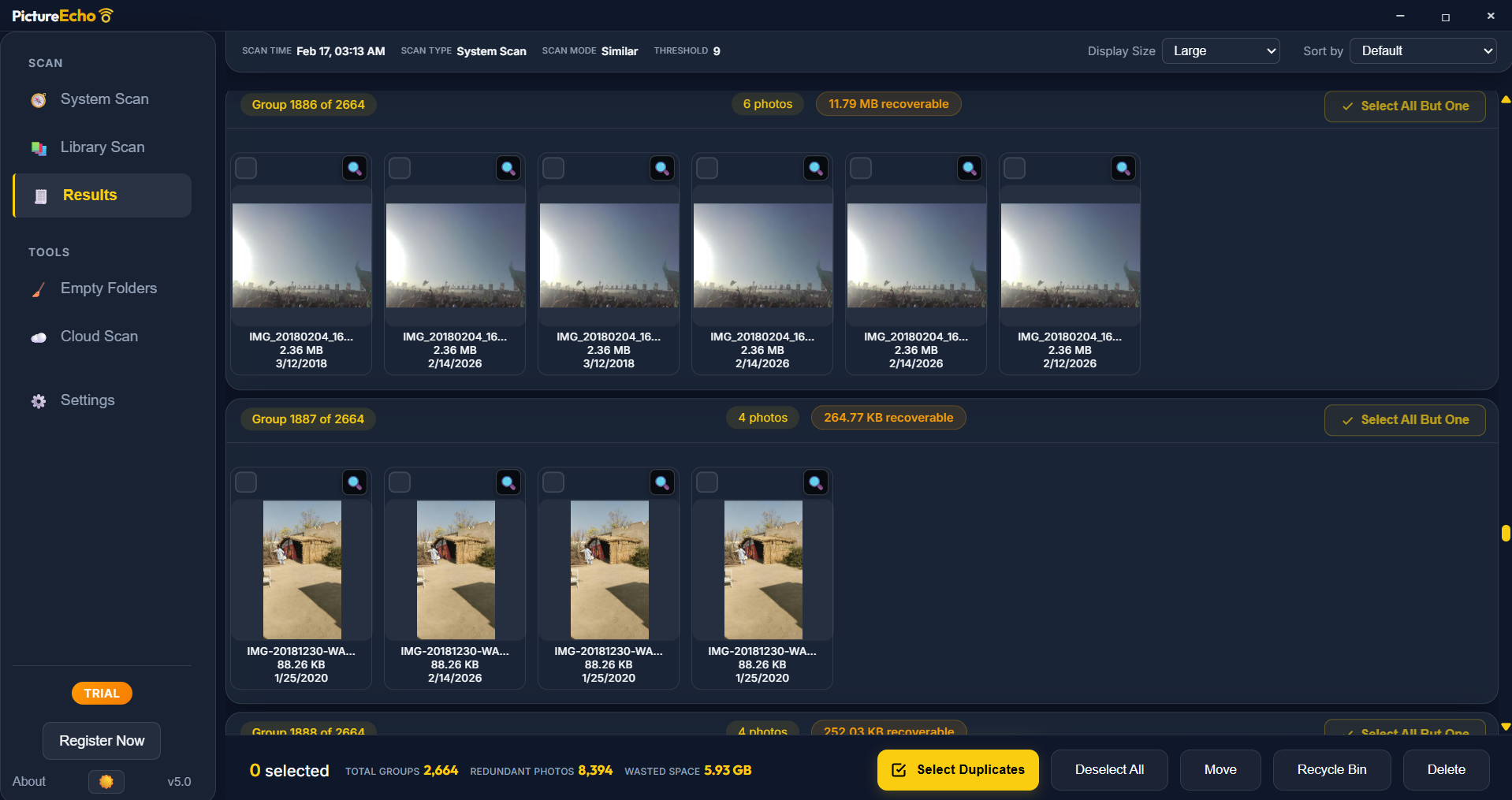Image resolution: width=1512 pixels, height=800 pixels.
Task: Preview the first photo in Group 1886
Action: tap(354, 168)
